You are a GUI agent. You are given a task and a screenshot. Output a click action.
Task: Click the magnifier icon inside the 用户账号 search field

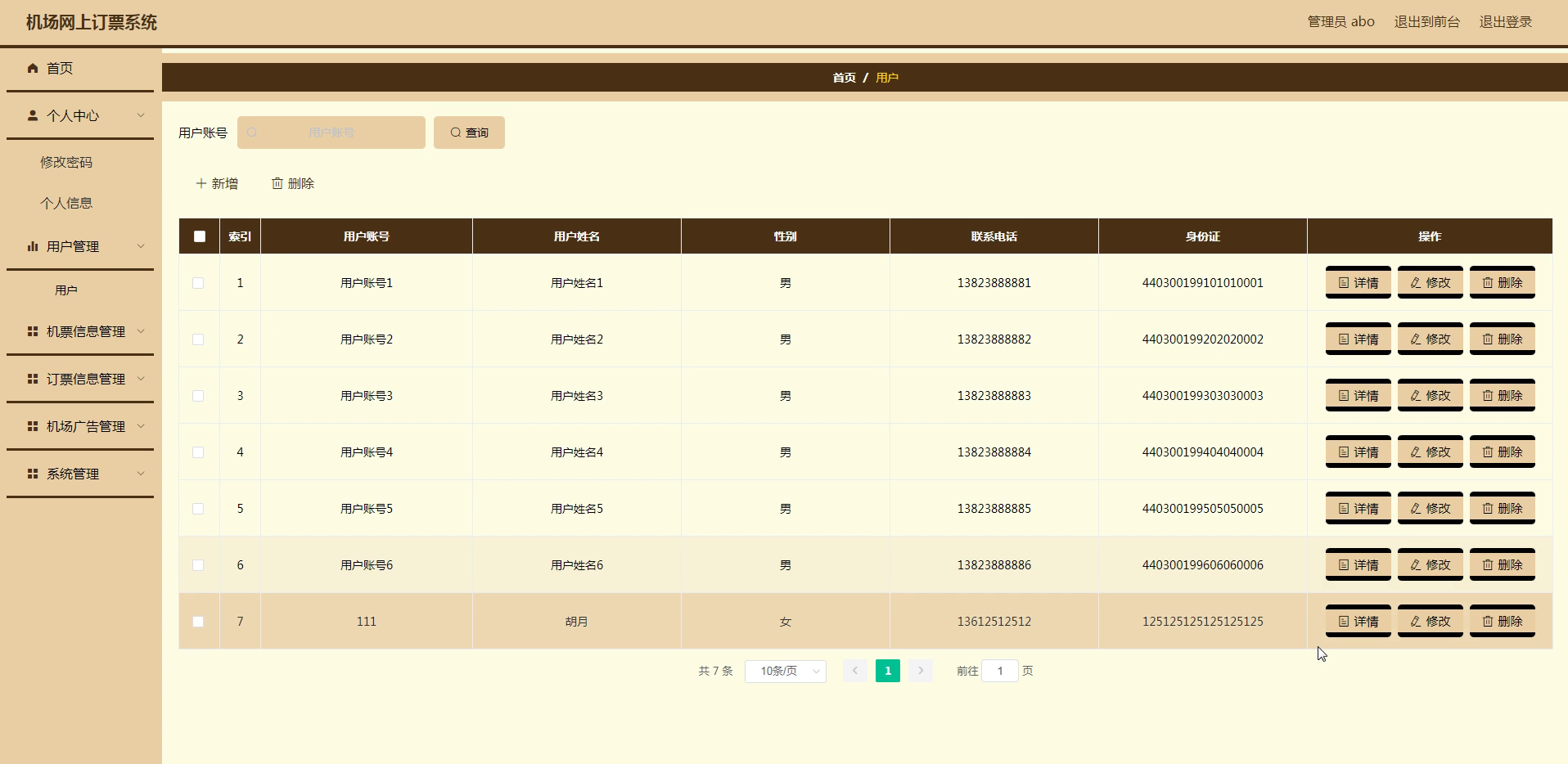[x=252, y=133]
